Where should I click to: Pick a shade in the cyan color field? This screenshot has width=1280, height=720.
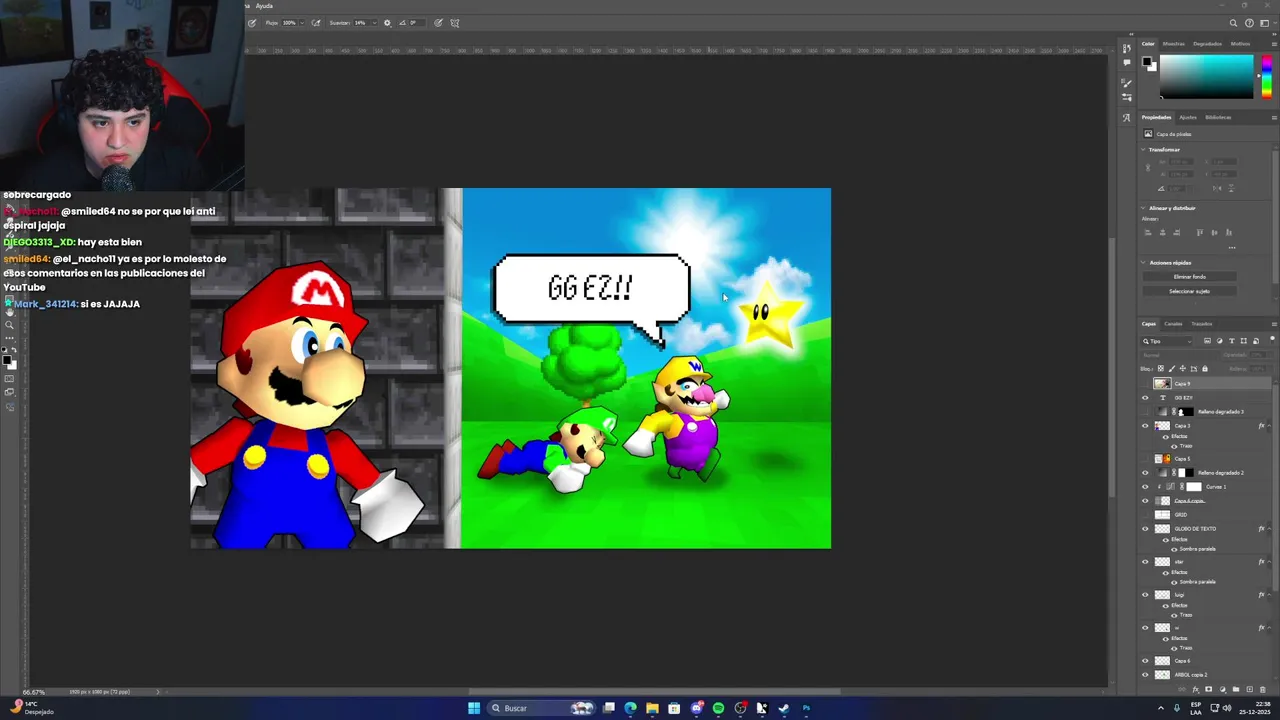1206,76
